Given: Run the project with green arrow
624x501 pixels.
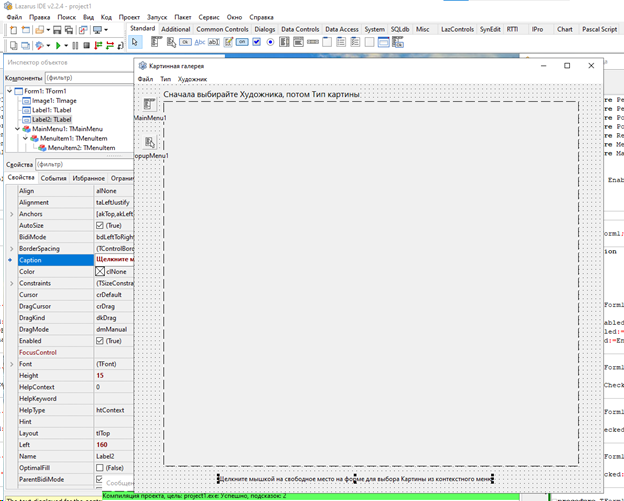Looking at the screenshot, I should coord(58,45).
